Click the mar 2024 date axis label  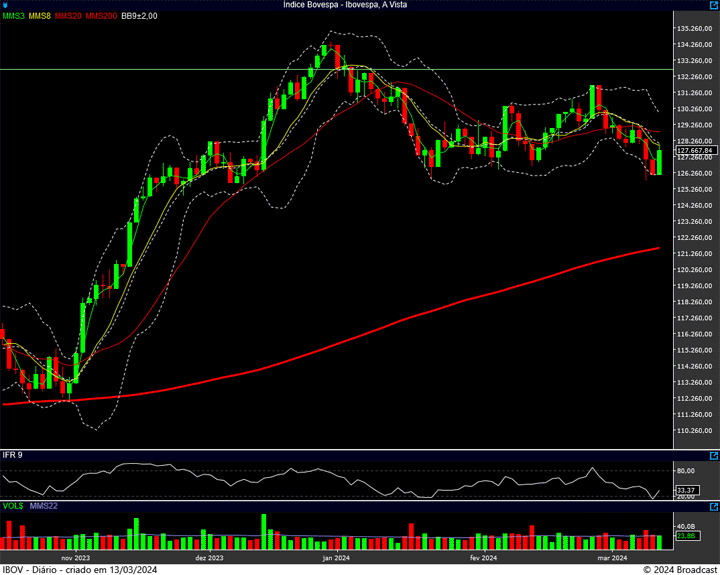tap(612, 557)
